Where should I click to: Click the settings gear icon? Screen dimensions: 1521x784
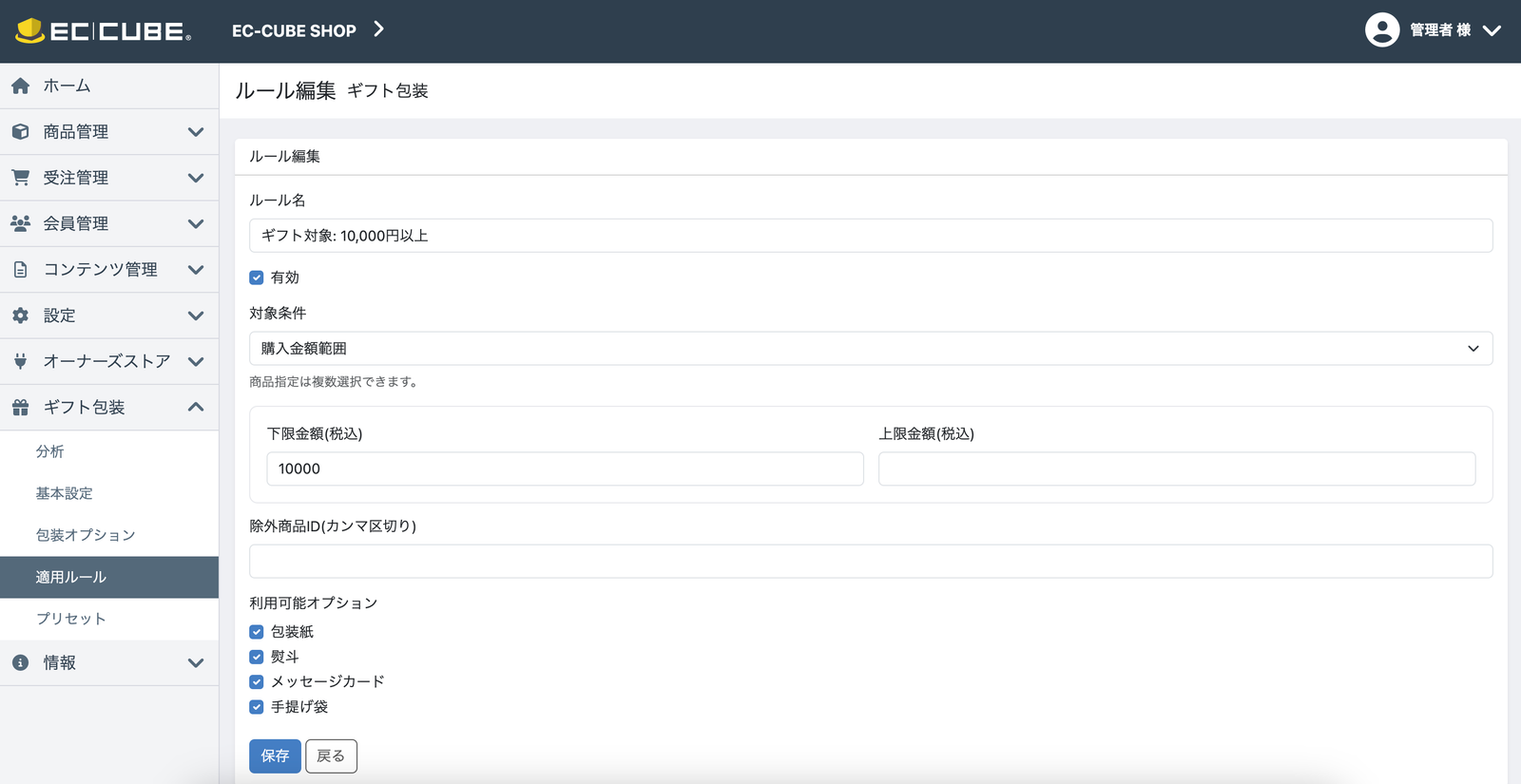(20, 316)
